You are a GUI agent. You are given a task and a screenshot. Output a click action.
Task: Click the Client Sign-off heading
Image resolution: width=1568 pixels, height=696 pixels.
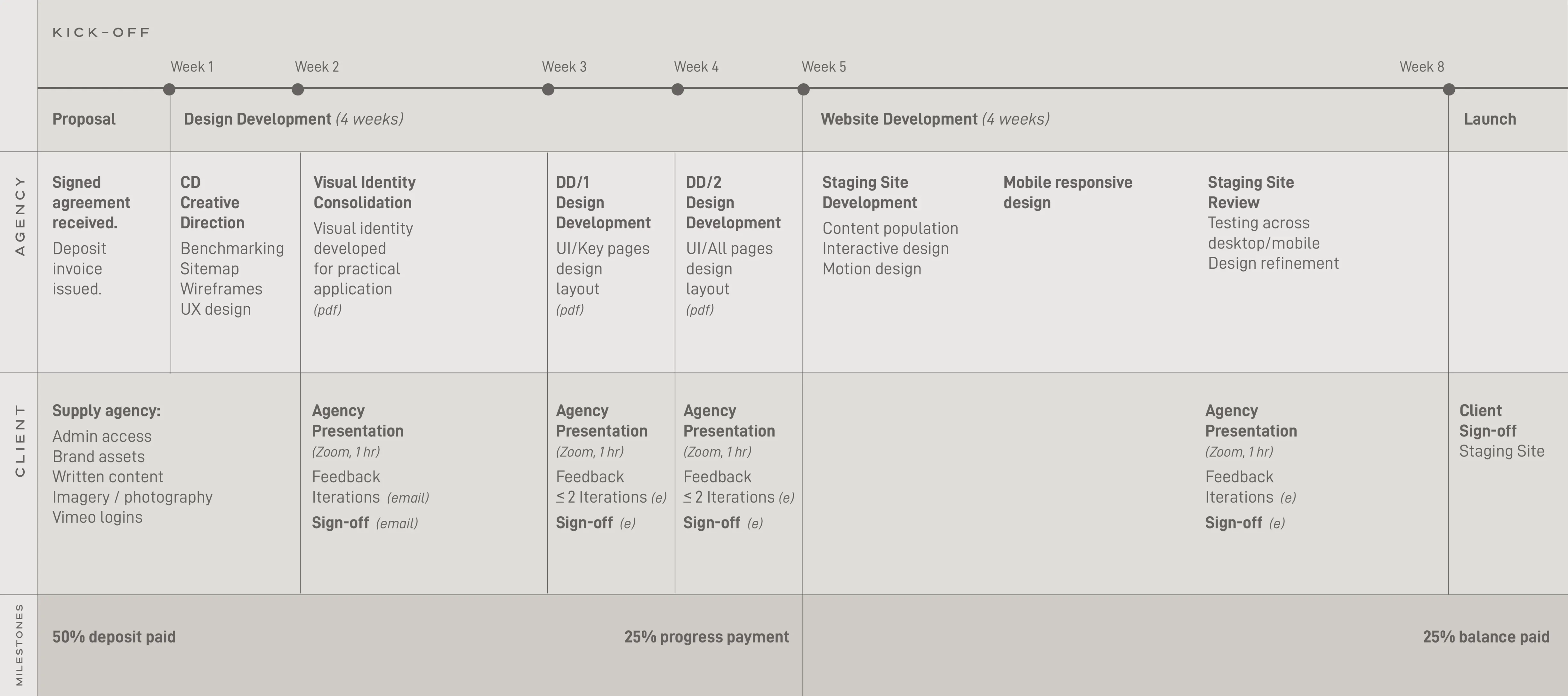click(1488, 421)
